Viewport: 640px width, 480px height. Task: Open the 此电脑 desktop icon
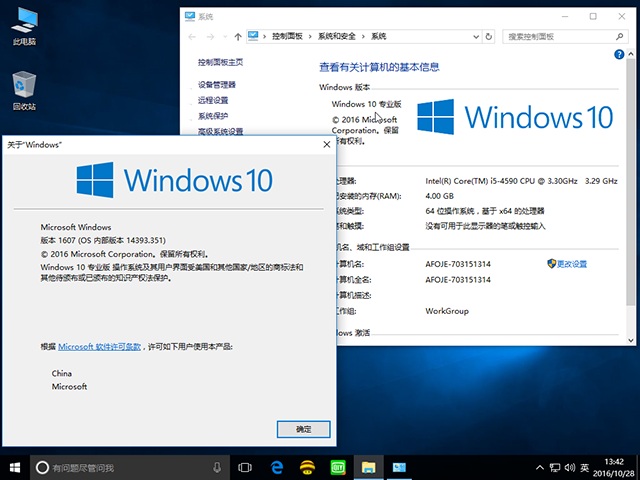(x=24, y=25)
